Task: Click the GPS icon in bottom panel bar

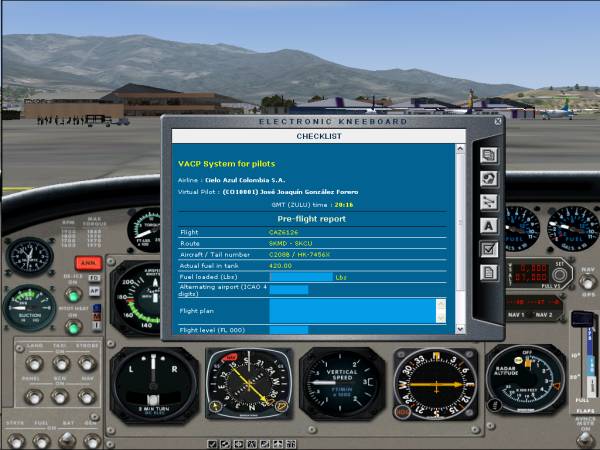Action: (265, 444)
